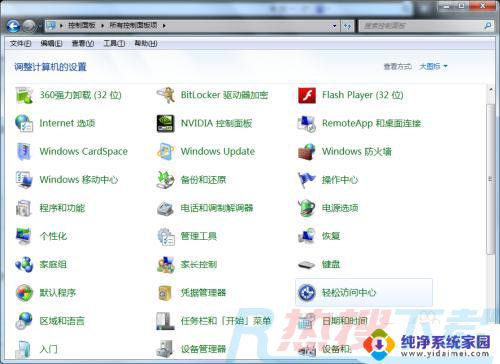Open the 查看(V) menu
Screen dimensions: 500x364
[x=83, y=43]
